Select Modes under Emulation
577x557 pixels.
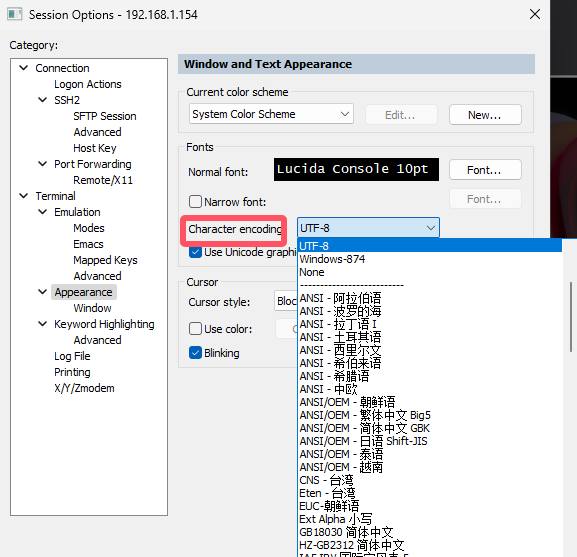89,228
